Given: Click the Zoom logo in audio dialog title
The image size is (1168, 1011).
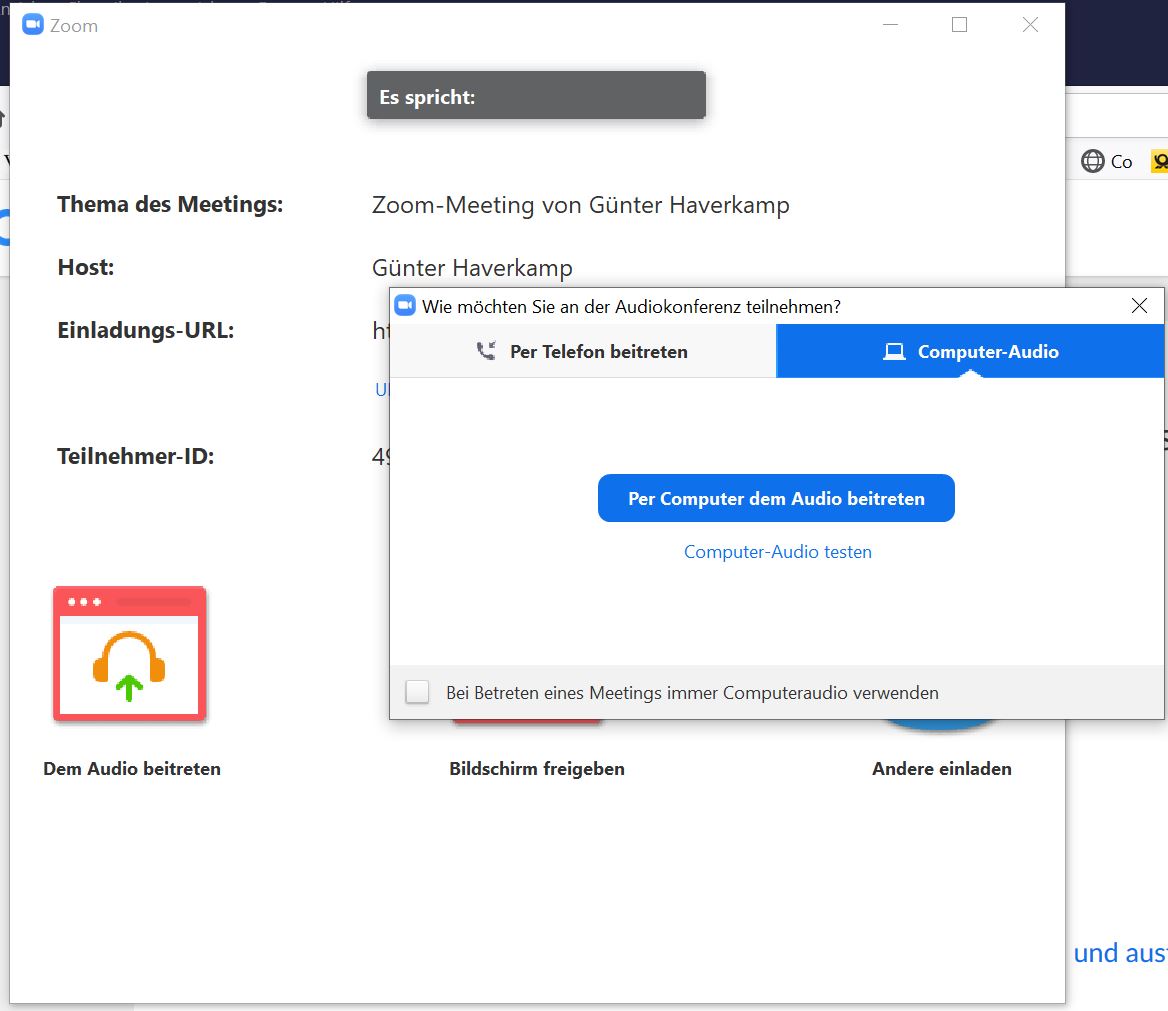Looking at the screenshot, I should point(404,305).
